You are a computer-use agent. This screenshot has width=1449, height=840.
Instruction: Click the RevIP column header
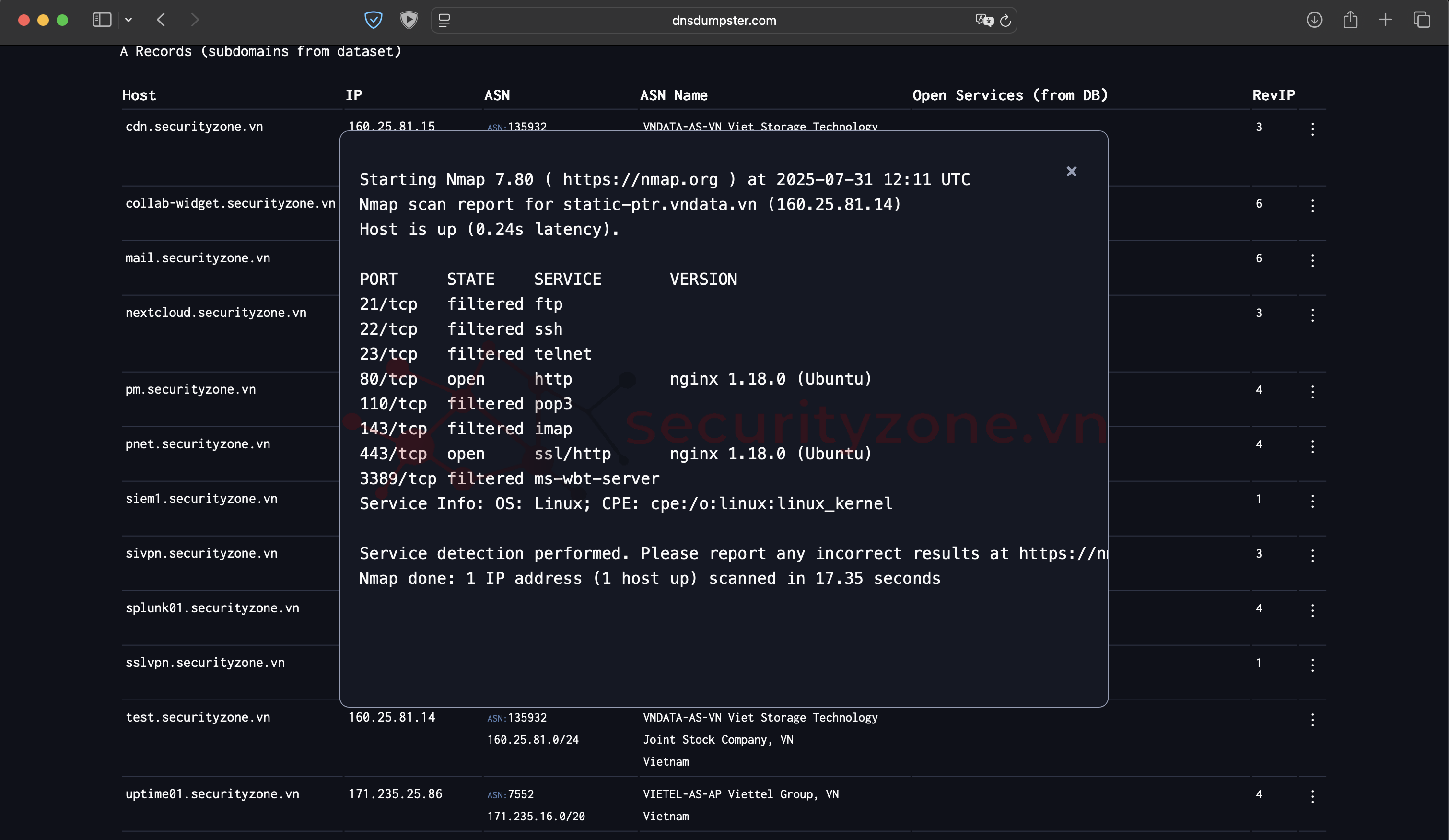pos(1274,95)
